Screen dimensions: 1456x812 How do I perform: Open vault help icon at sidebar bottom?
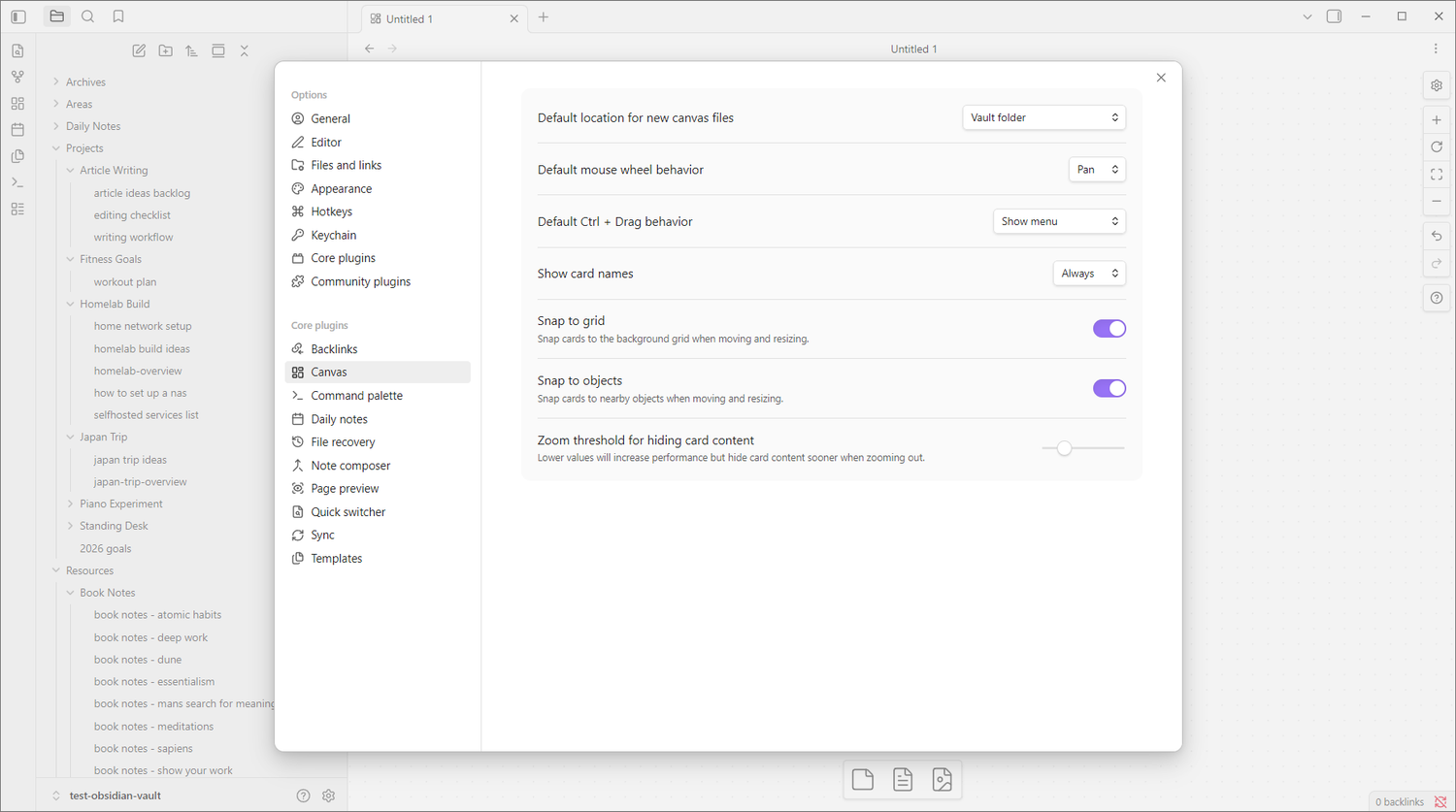303,796
